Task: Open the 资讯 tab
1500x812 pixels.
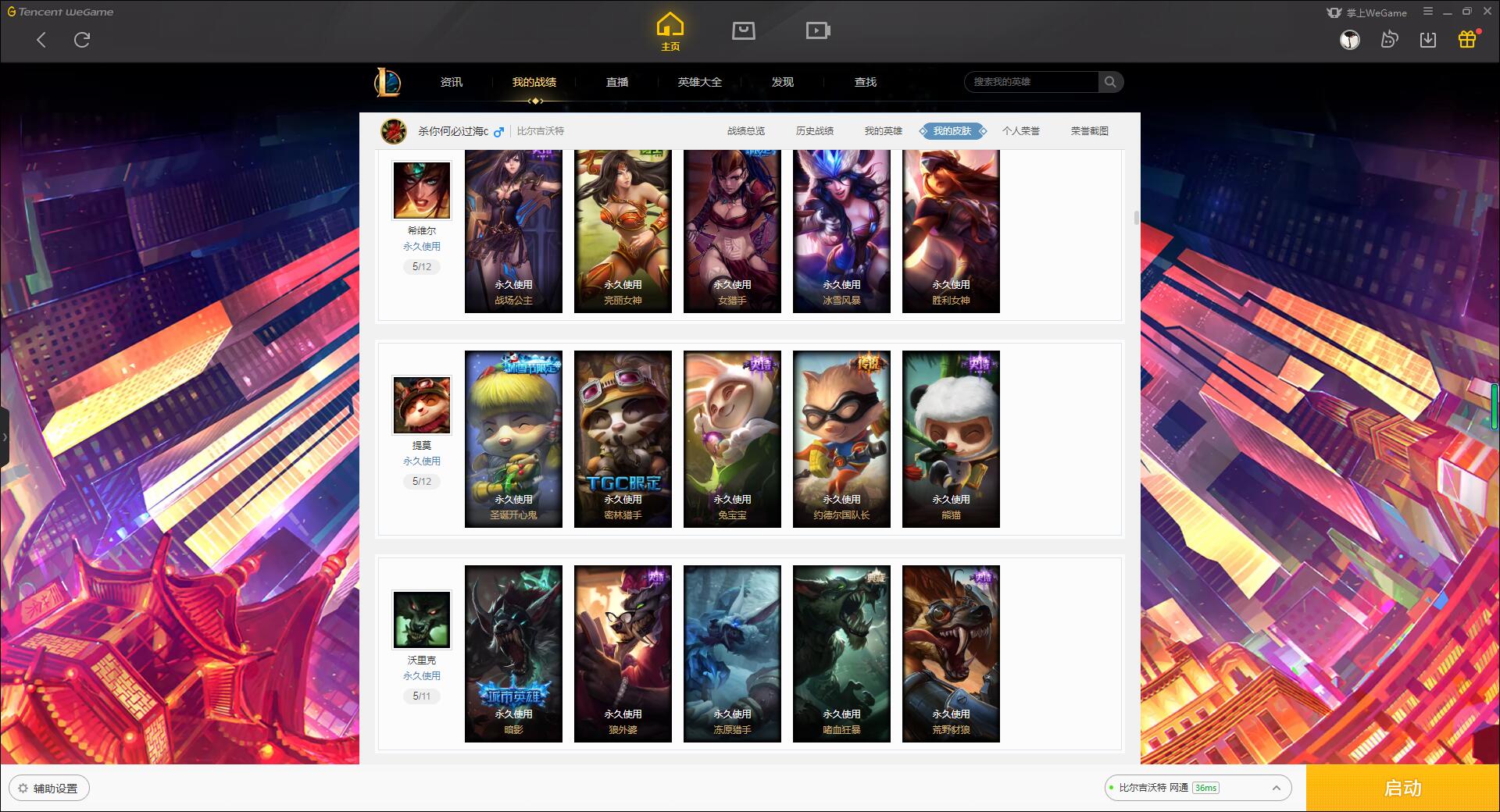Action: click(x=452, y=82)
